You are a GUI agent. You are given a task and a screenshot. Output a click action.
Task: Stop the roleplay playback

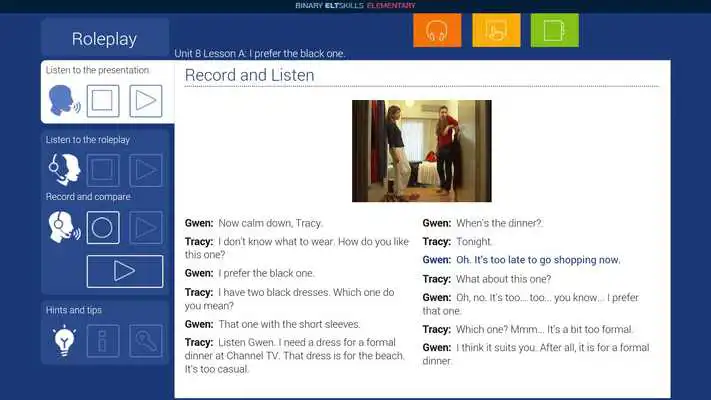click(103, 171)
